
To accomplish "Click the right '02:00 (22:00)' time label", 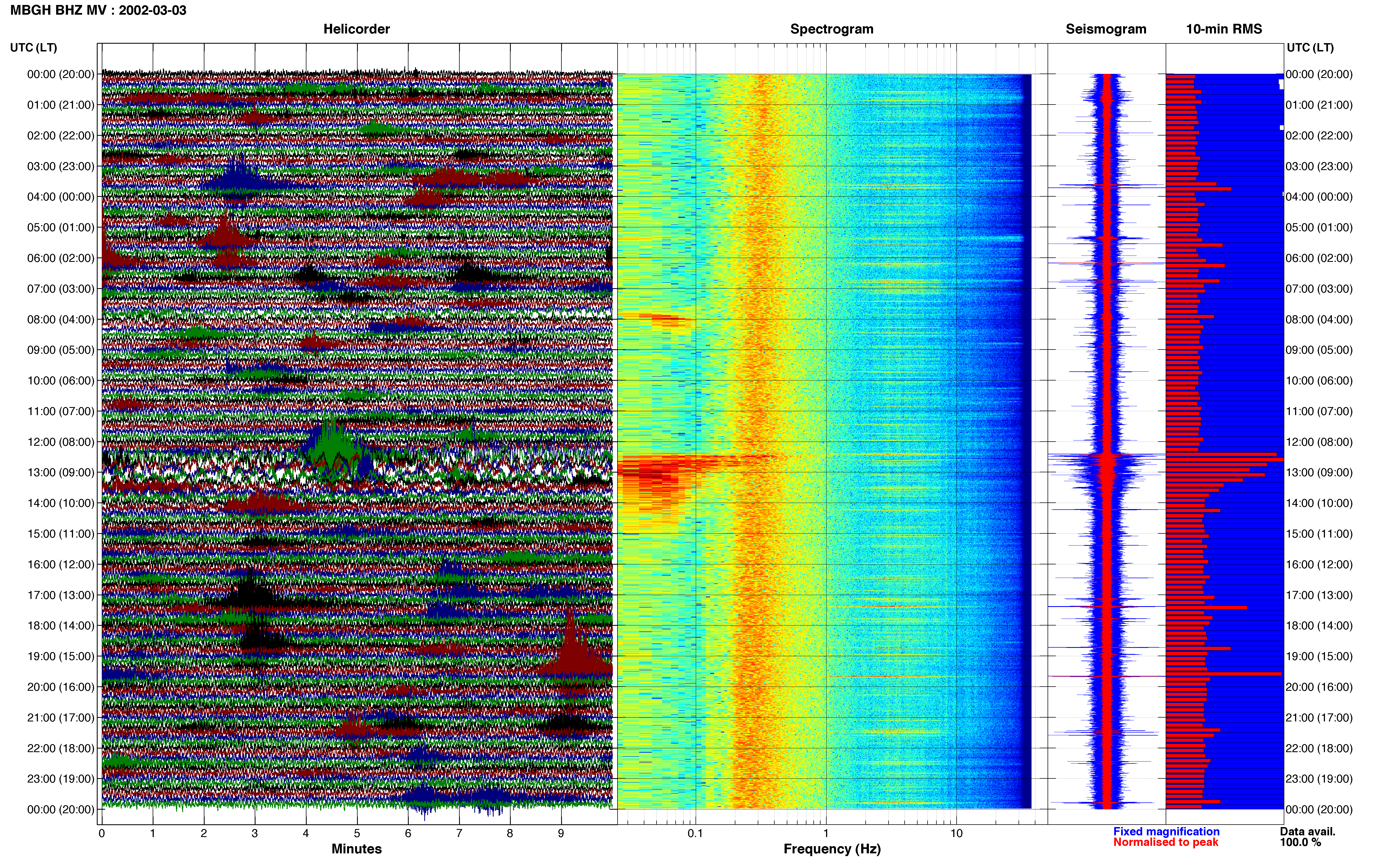I will pyautogui.click(x=1319, y=136).
